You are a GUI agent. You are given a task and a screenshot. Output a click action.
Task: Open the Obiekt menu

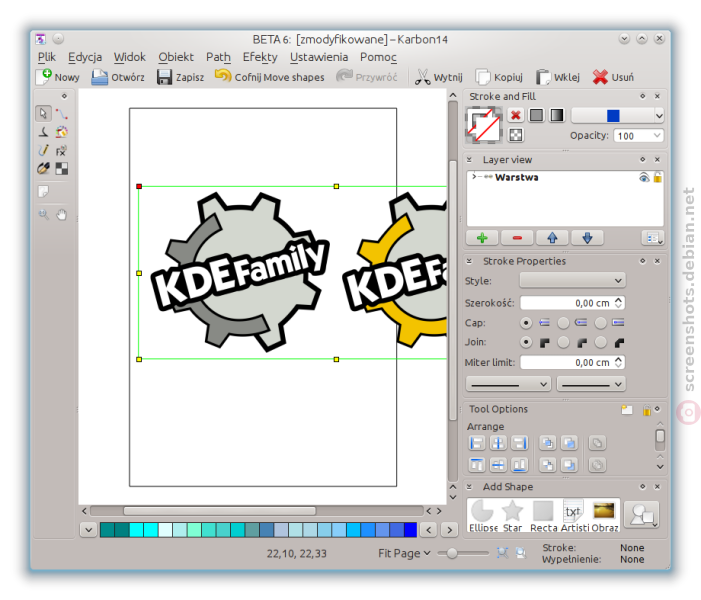[x=176, y=57]
